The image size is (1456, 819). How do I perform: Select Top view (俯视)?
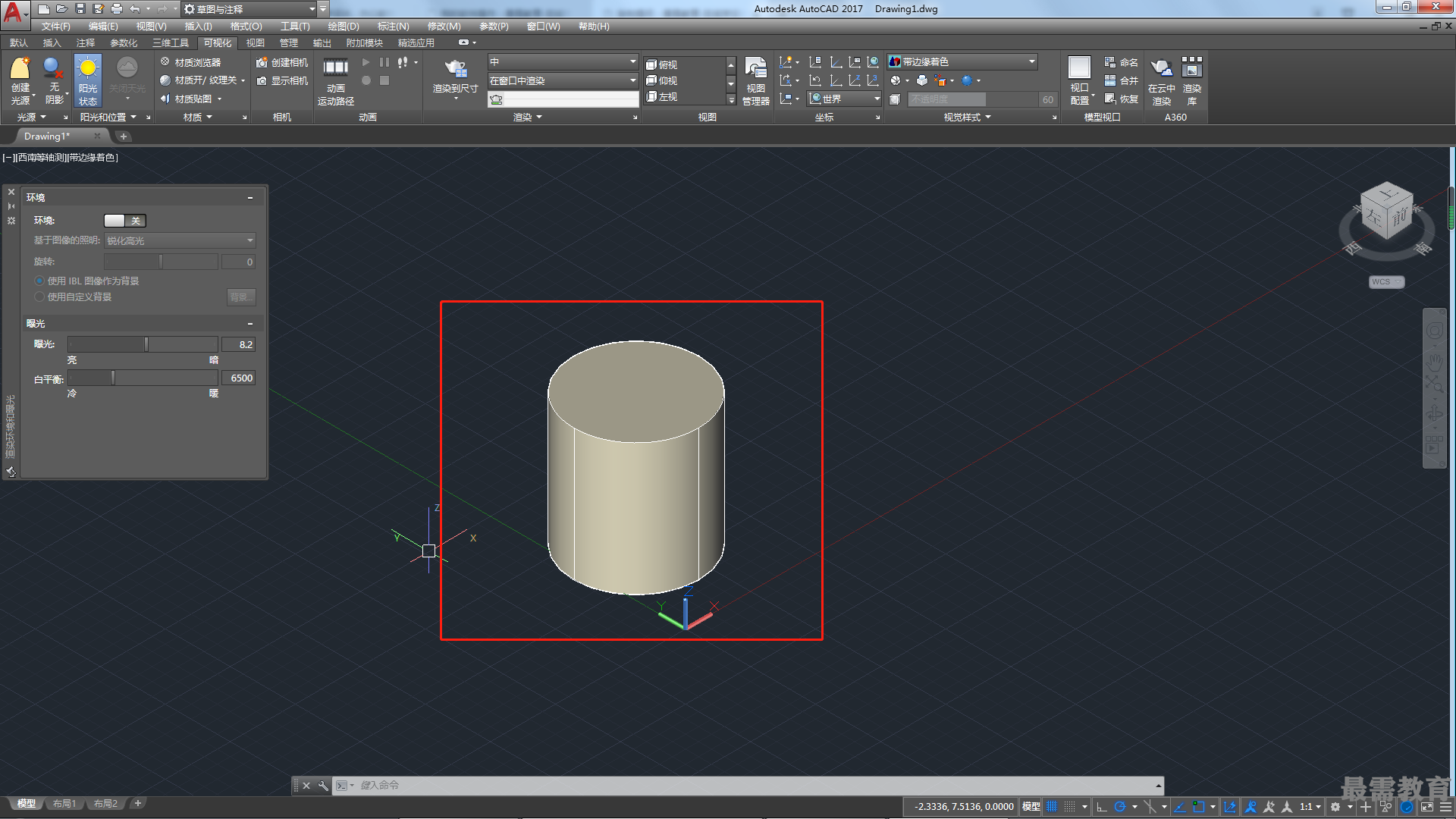pyautogui.click(x=661, y=64)
